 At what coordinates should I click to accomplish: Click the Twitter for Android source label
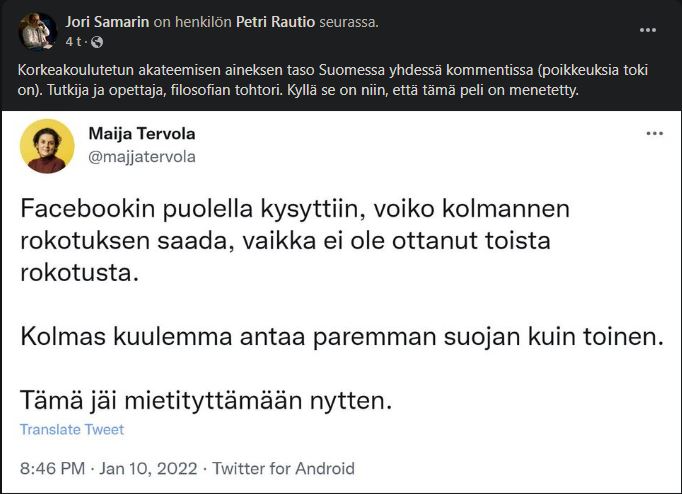(284, 468)
